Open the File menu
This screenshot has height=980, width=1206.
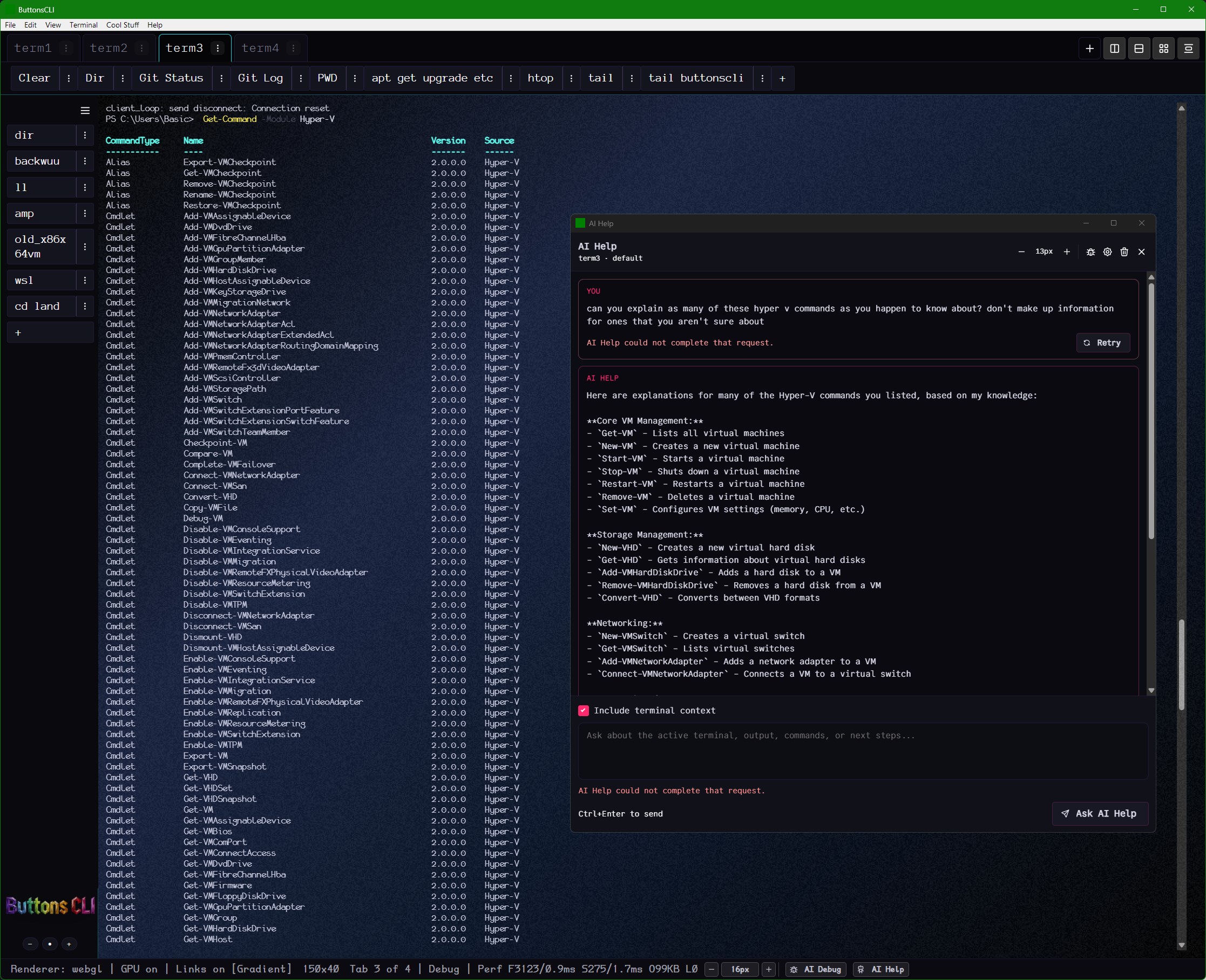(10, 25)
